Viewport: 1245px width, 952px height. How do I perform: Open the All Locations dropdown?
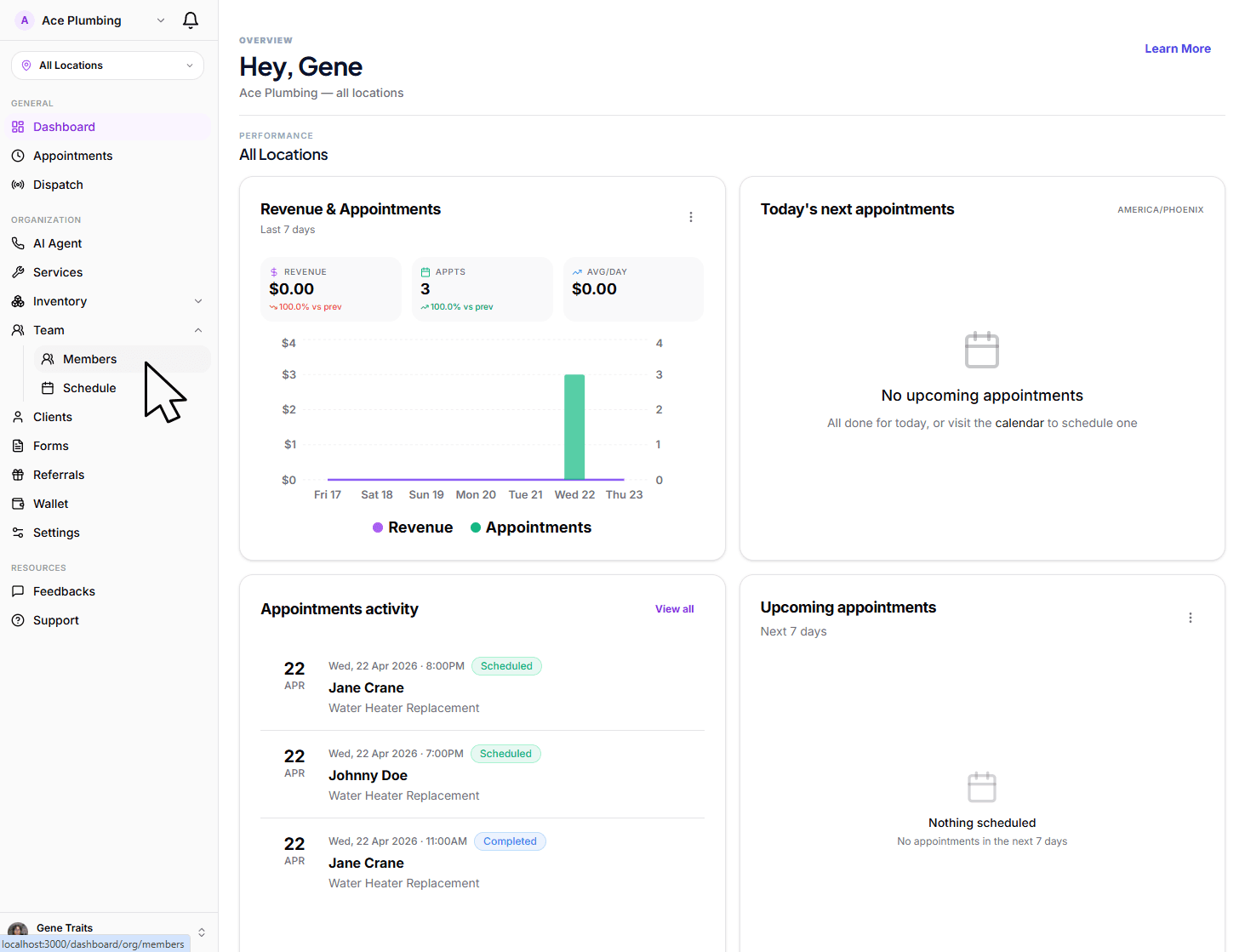(x=107, y=66)
